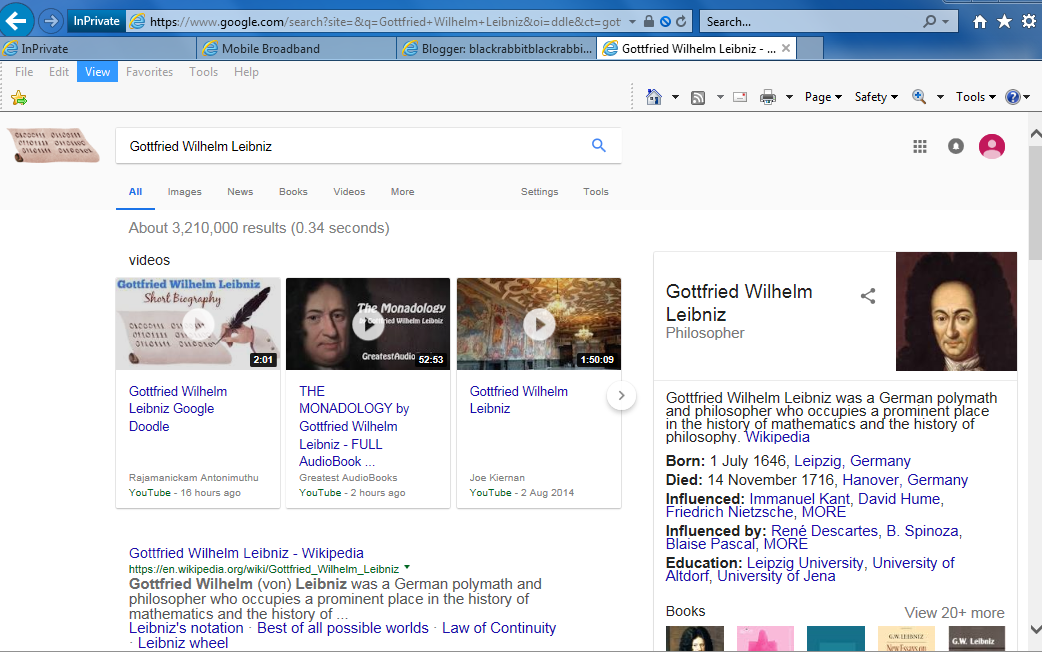The height and width of the screenshot is (653, 1042).
Task: Open the Best of all possible worlds link
Action: tap(343, 628)
